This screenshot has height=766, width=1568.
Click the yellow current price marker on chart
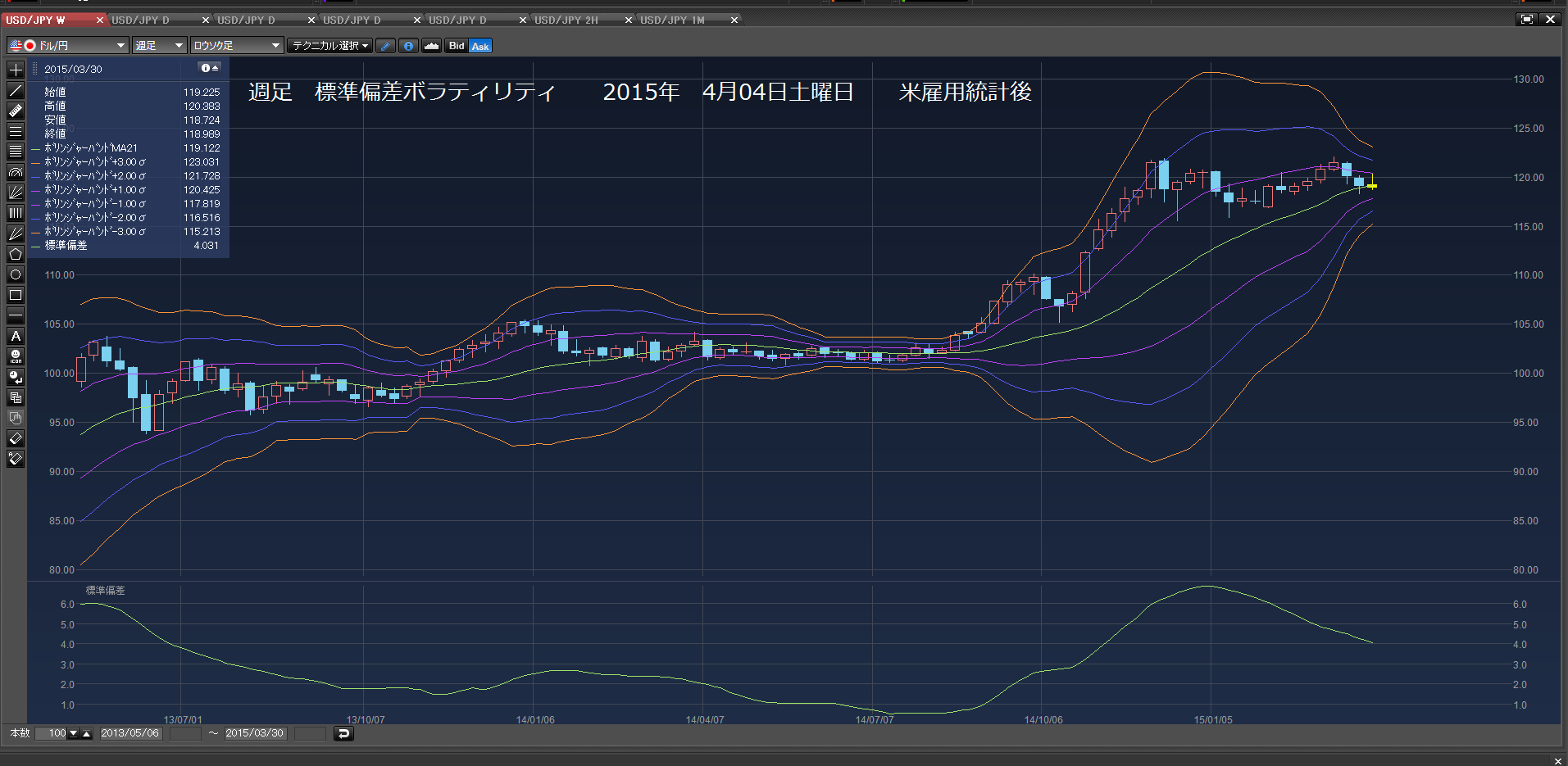[1372, 186]
